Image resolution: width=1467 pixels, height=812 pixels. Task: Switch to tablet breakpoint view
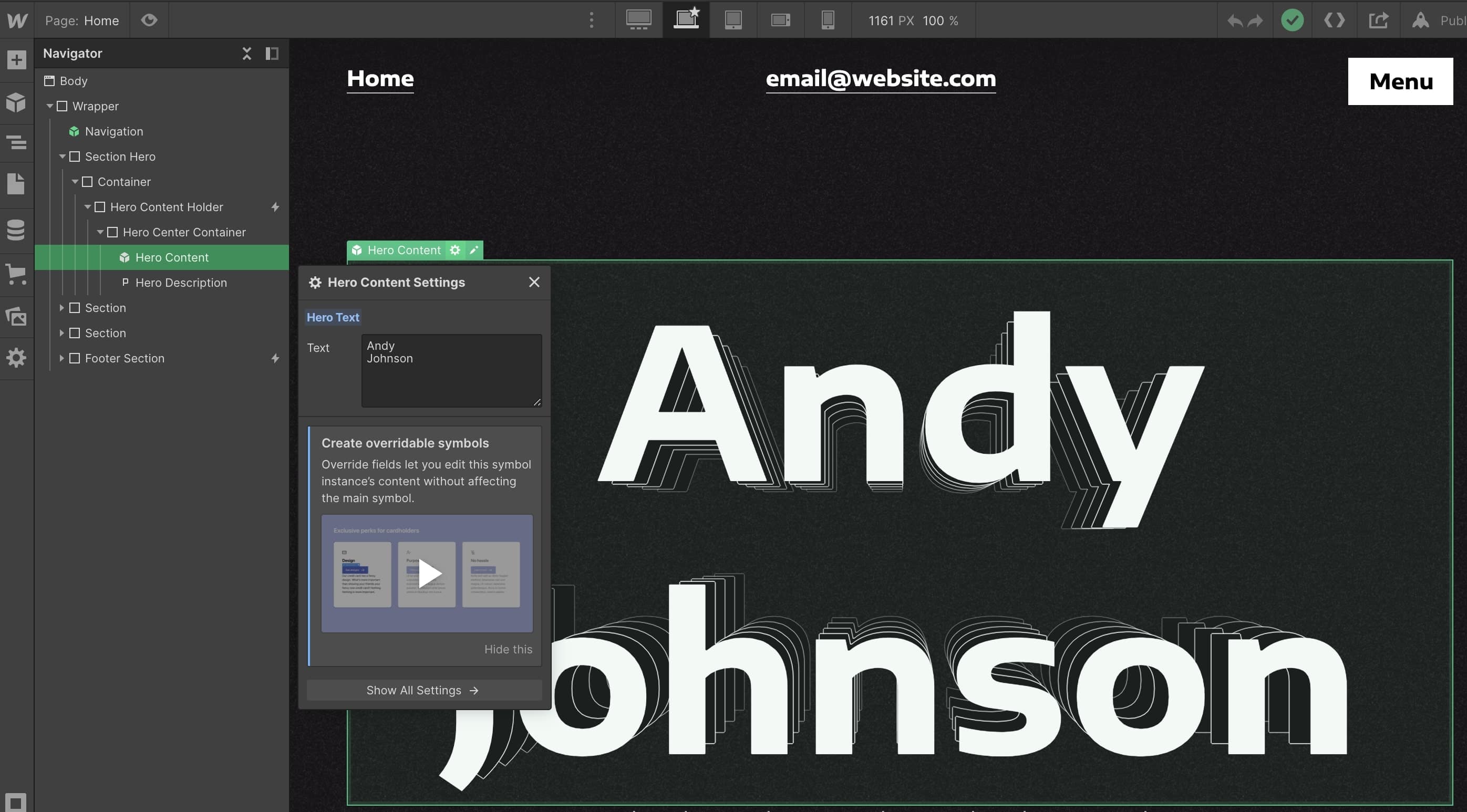(x=733, y=20)
